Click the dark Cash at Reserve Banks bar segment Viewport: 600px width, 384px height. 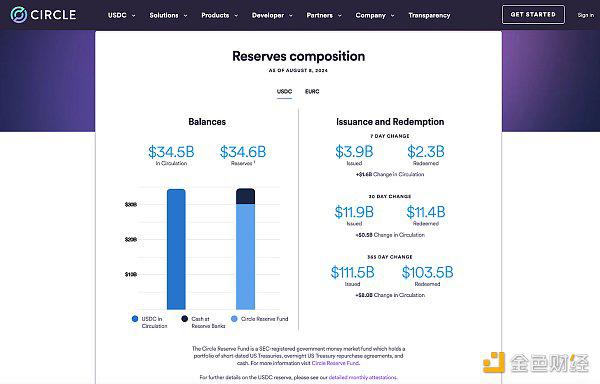coord(245,196)
